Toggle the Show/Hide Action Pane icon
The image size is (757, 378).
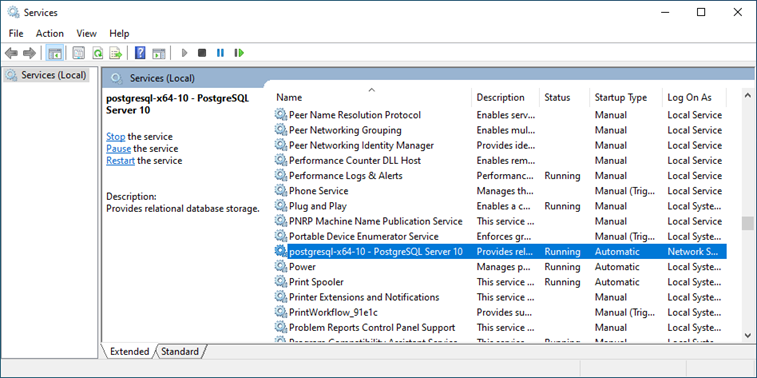(159, 53)
